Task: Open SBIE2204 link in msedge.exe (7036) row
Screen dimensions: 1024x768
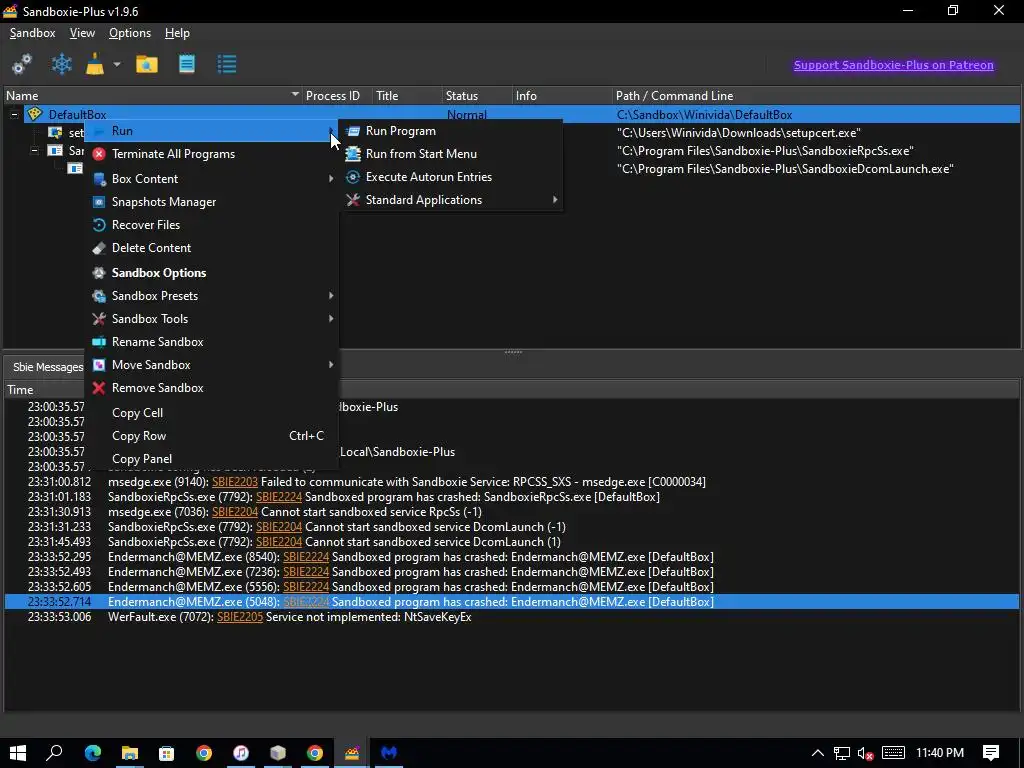Action: pyautogui.click(x=234, y=512)
